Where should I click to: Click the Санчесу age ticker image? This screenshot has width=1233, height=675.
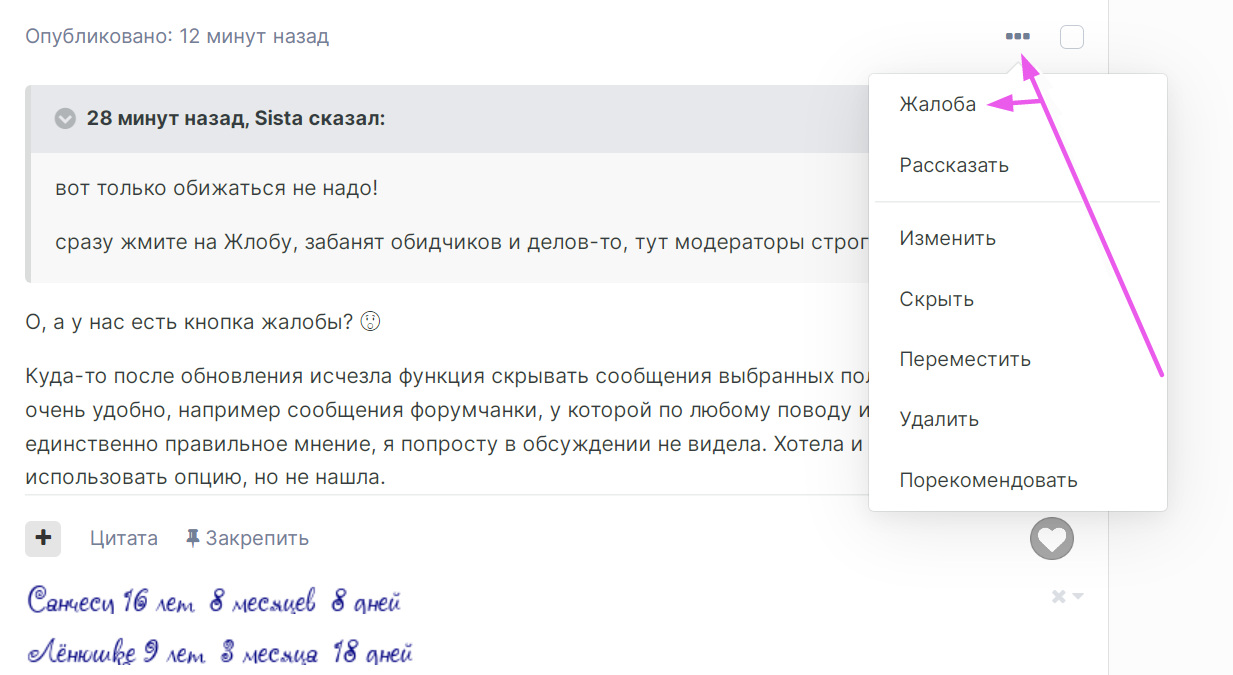214,601
